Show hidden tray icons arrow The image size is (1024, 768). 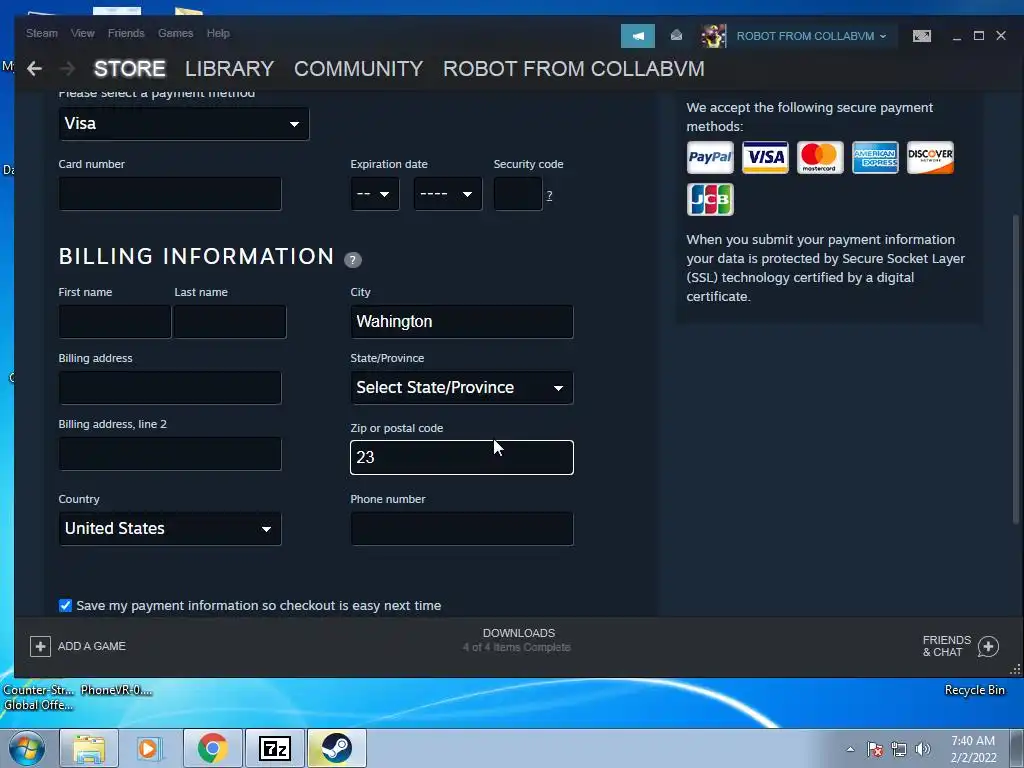[x=850, y=749]
